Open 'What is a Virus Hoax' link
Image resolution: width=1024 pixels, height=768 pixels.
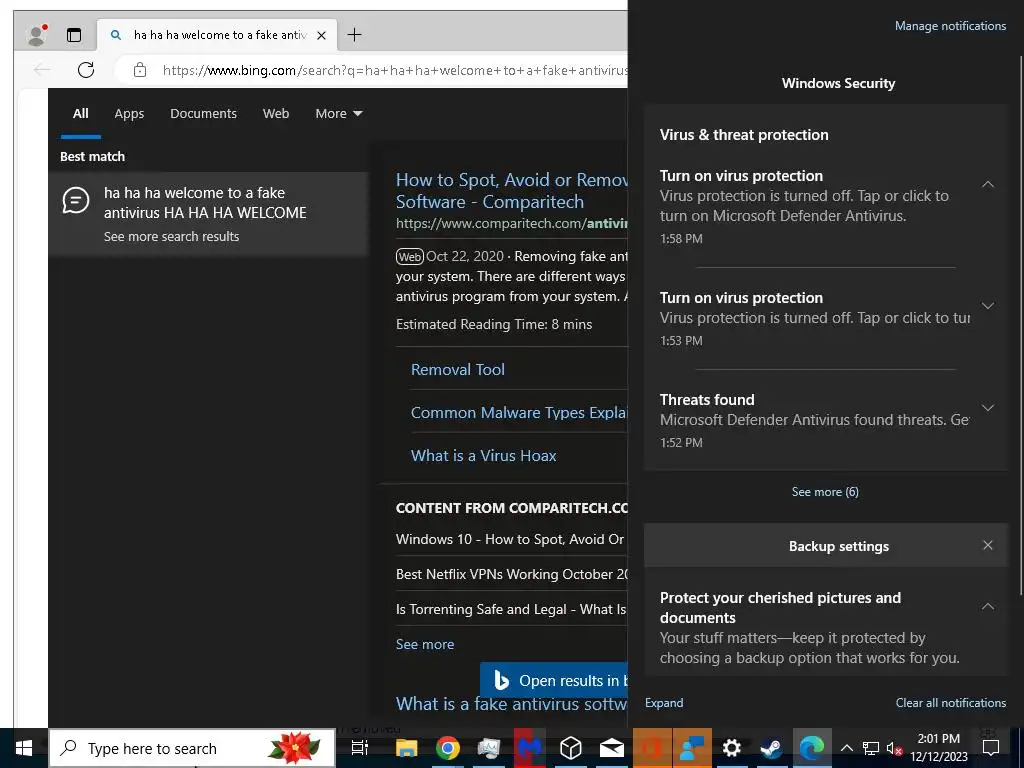click(483, 456)
